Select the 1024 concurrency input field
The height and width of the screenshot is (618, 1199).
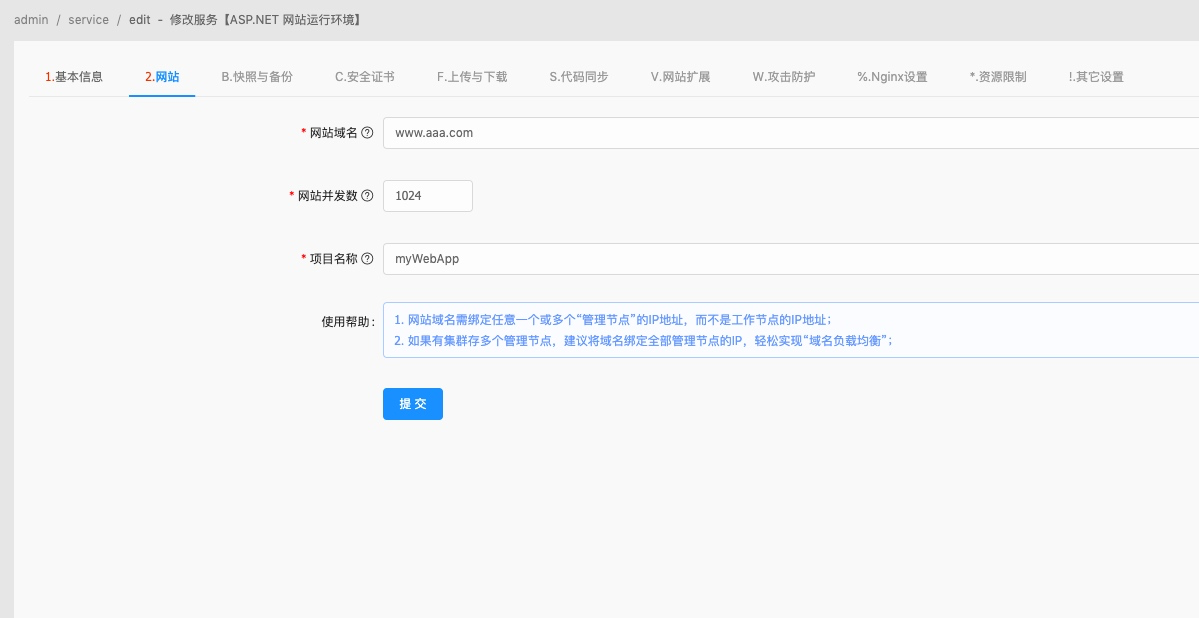click(x=427, y=196)
